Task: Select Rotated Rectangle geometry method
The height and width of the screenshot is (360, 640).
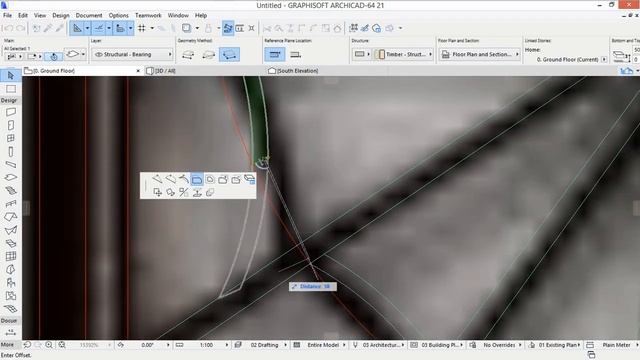Action: [x=229, y=55]
